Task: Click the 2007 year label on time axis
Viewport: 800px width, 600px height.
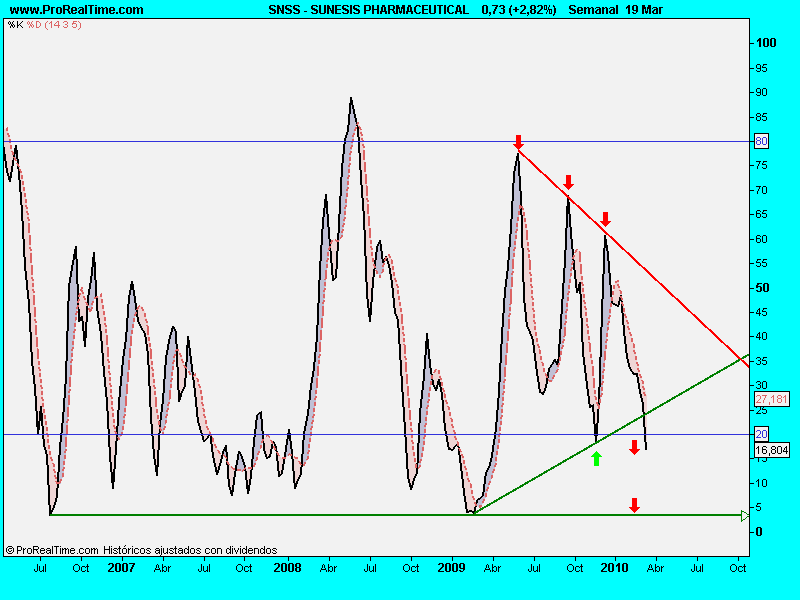Action: point(121,568)
